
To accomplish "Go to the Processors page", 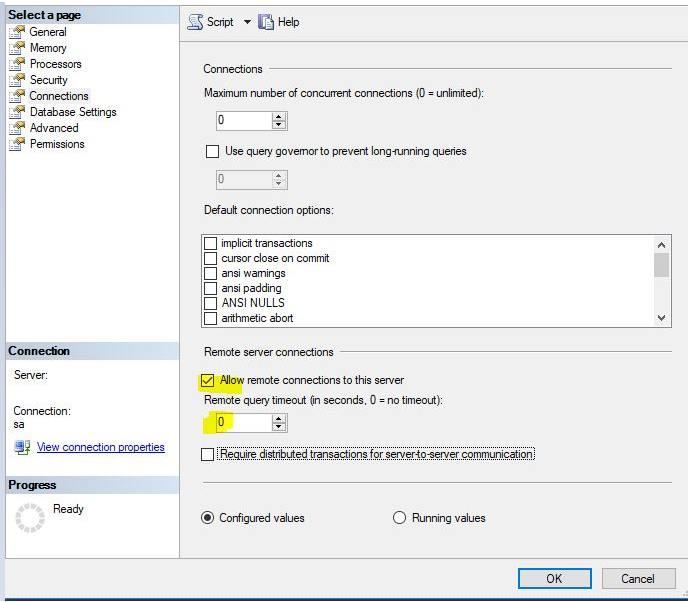I will (x=55, y=64).
